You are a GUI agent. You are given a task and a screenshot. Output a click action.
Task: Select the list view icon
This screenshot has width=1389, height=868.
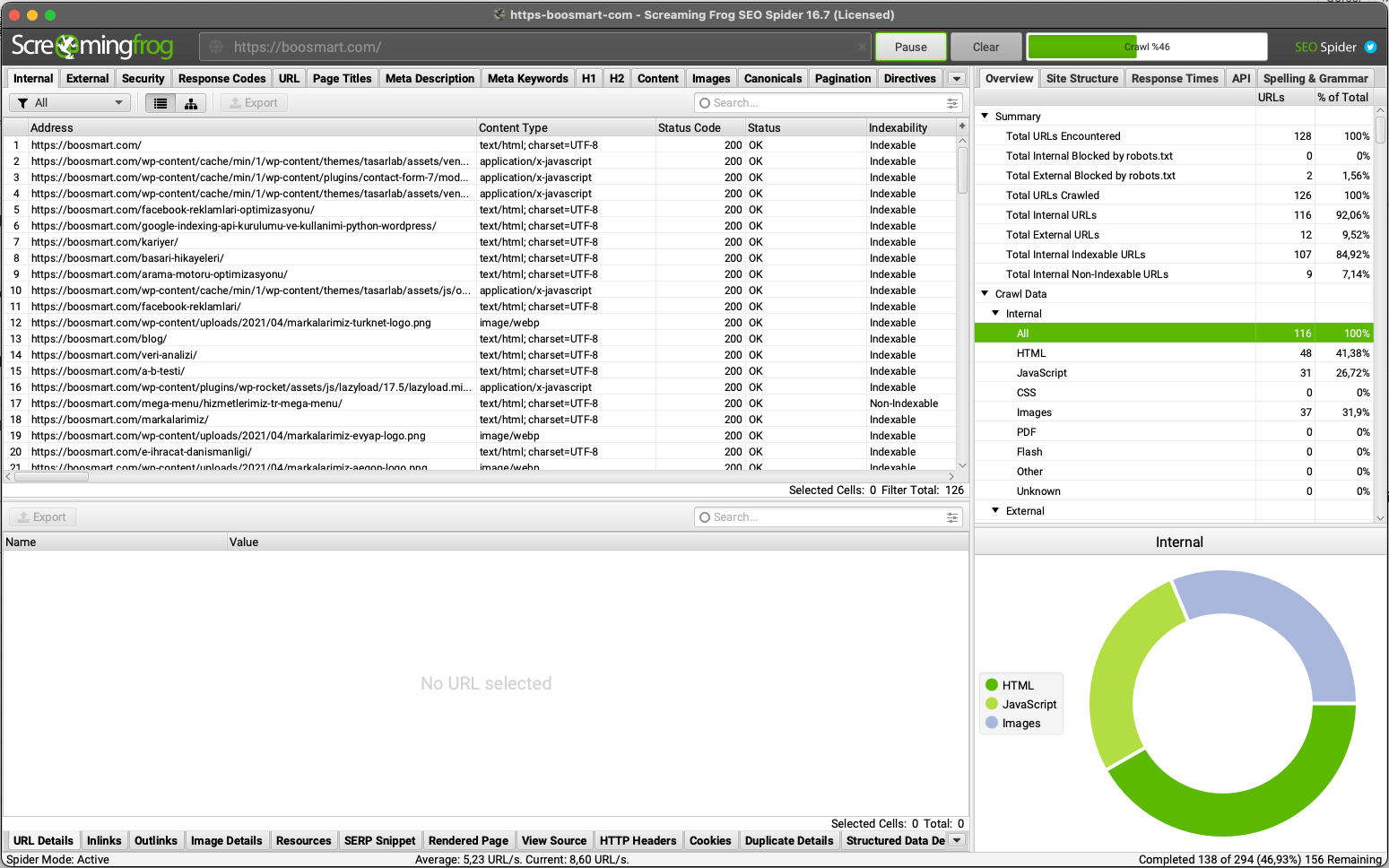pos(161,103)
